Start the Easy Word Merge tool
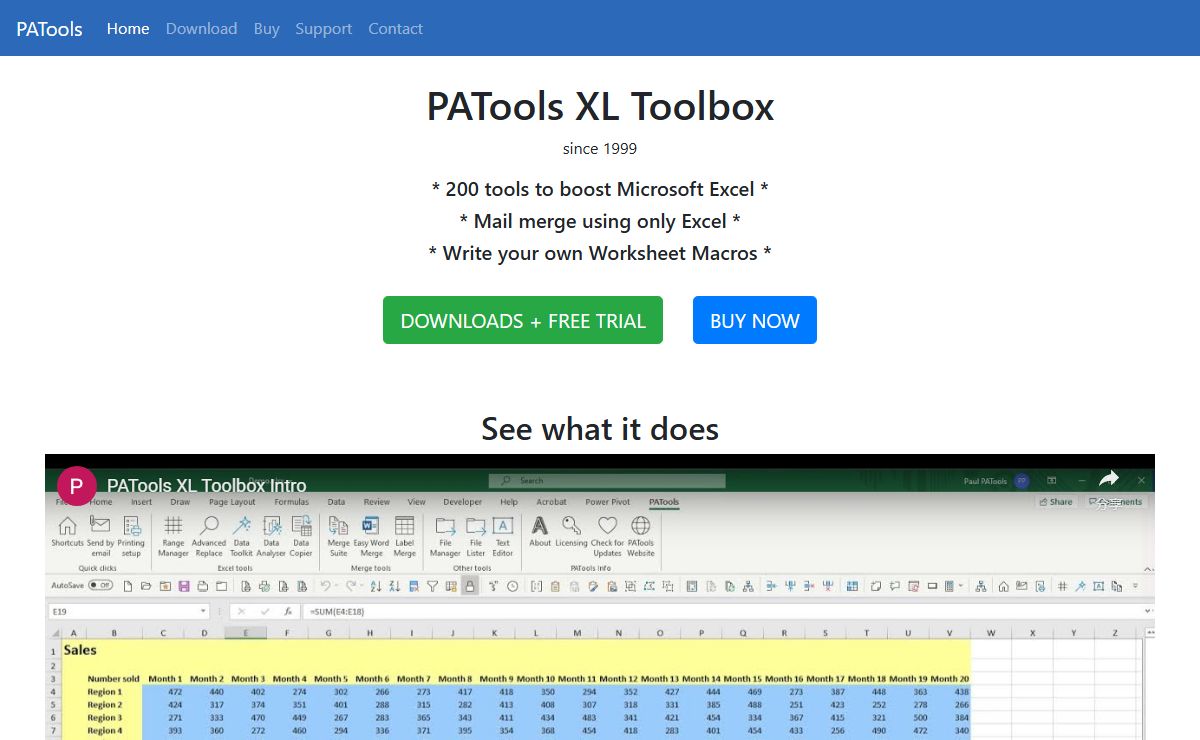This screenshot has width=1200, height=740. coord(371,536)
